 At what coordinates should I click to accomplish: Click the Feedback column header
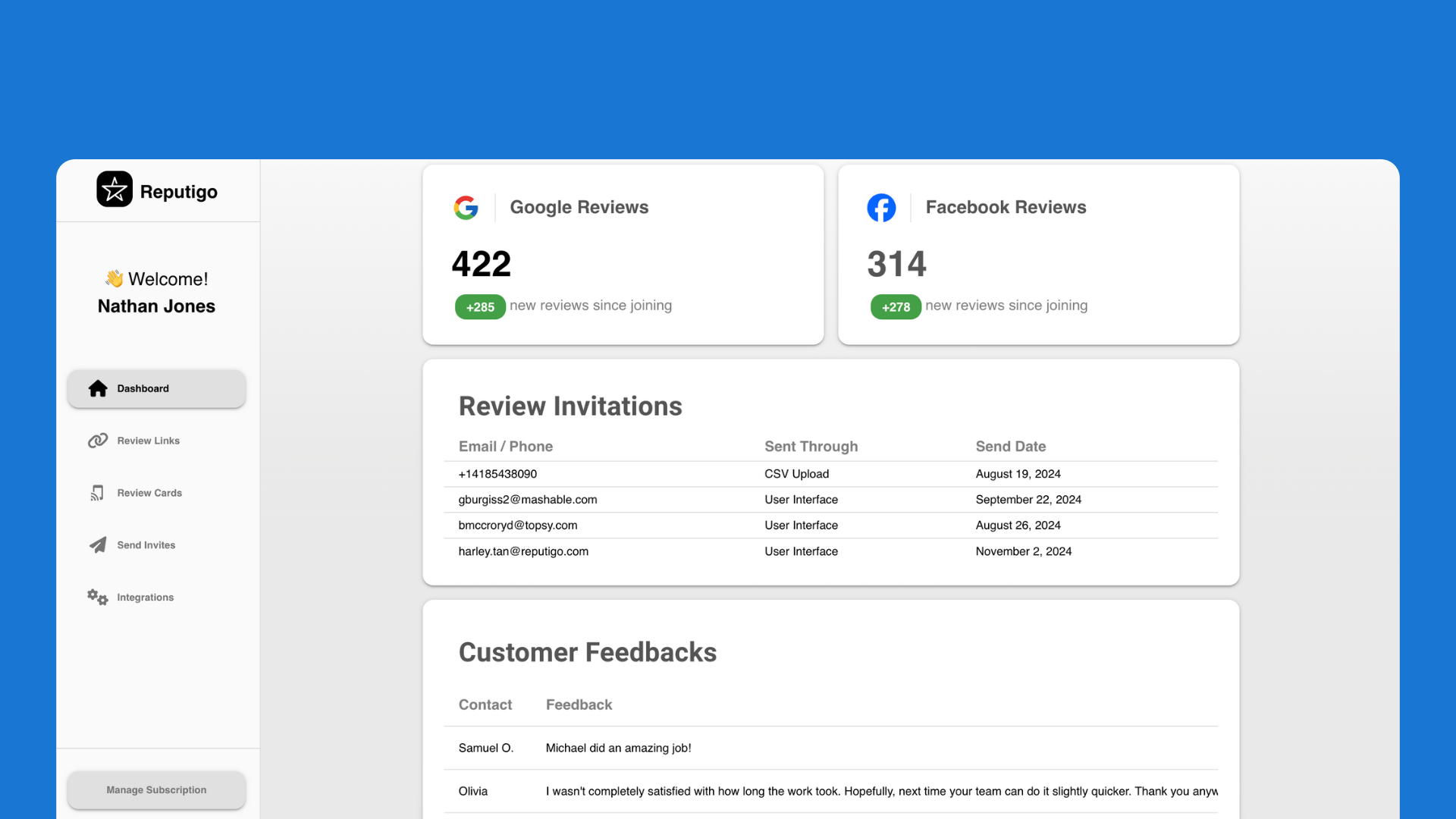(x=579, y=705)
